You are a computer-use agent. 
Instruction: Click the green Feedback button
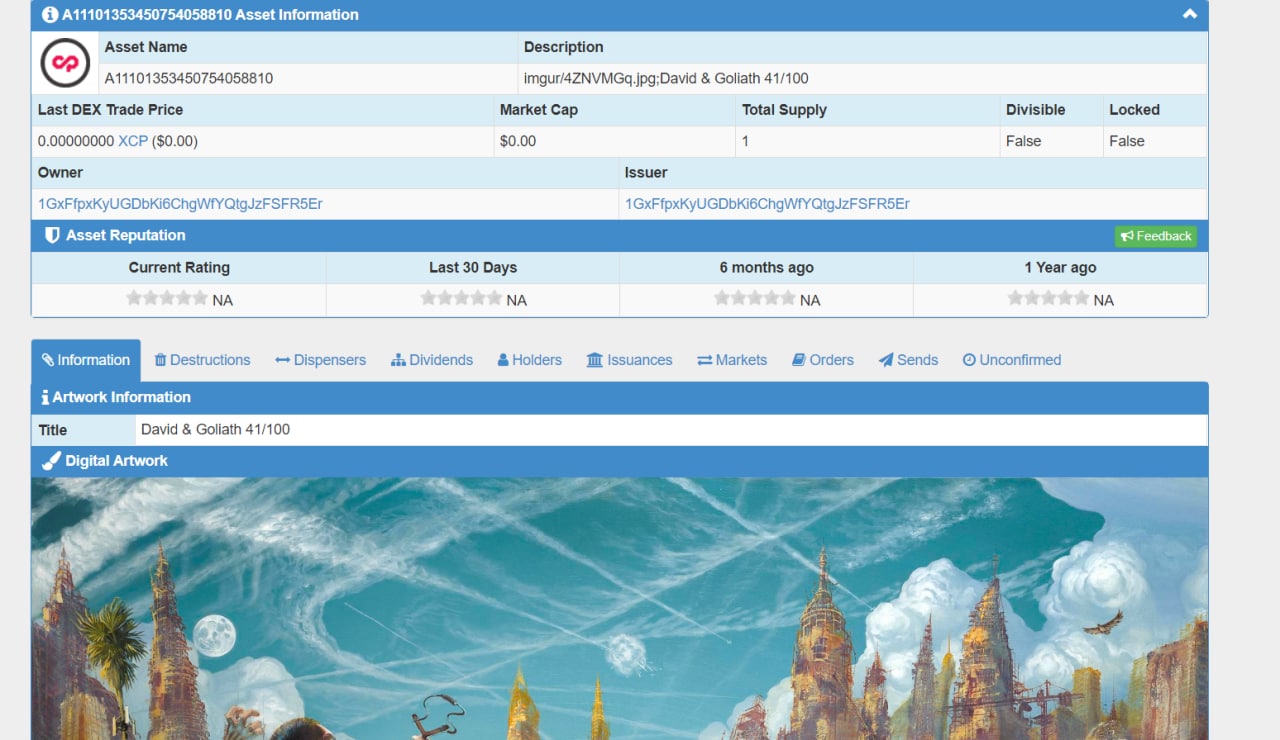tap(1156, 236)
